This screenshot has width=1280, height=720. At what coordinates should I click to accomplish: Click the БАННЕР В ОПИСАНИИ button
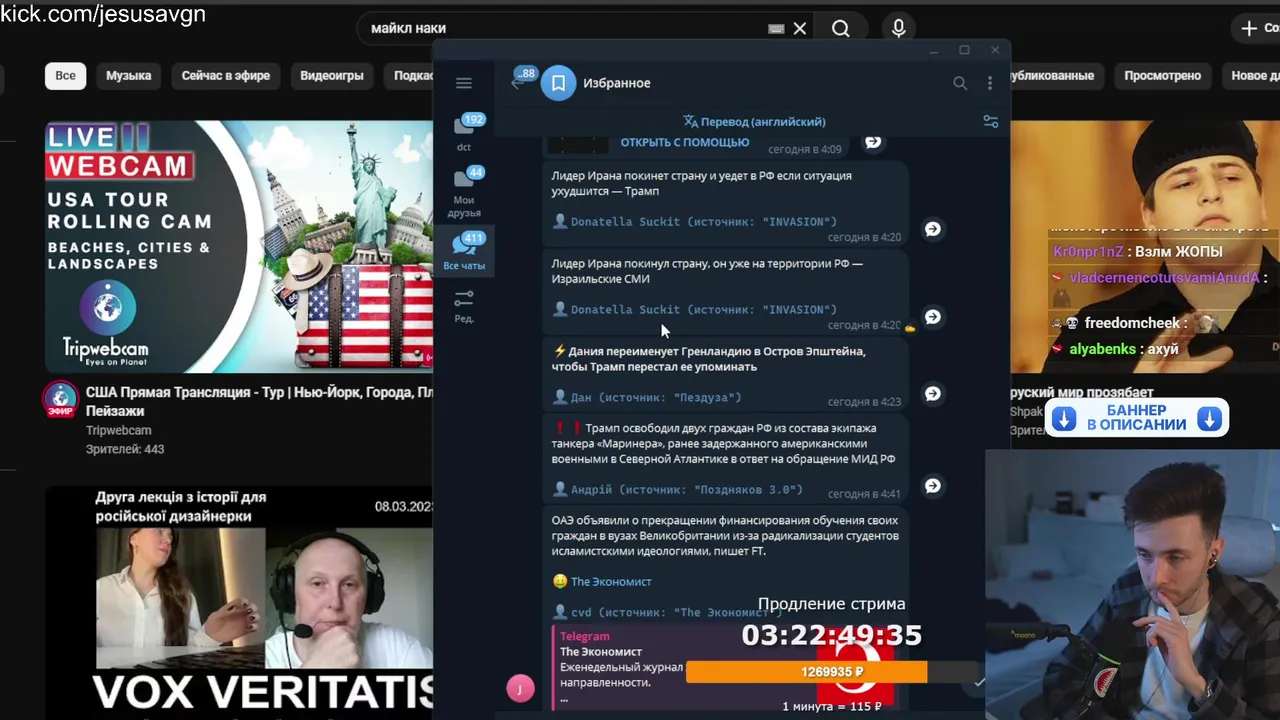(1137, 418)
